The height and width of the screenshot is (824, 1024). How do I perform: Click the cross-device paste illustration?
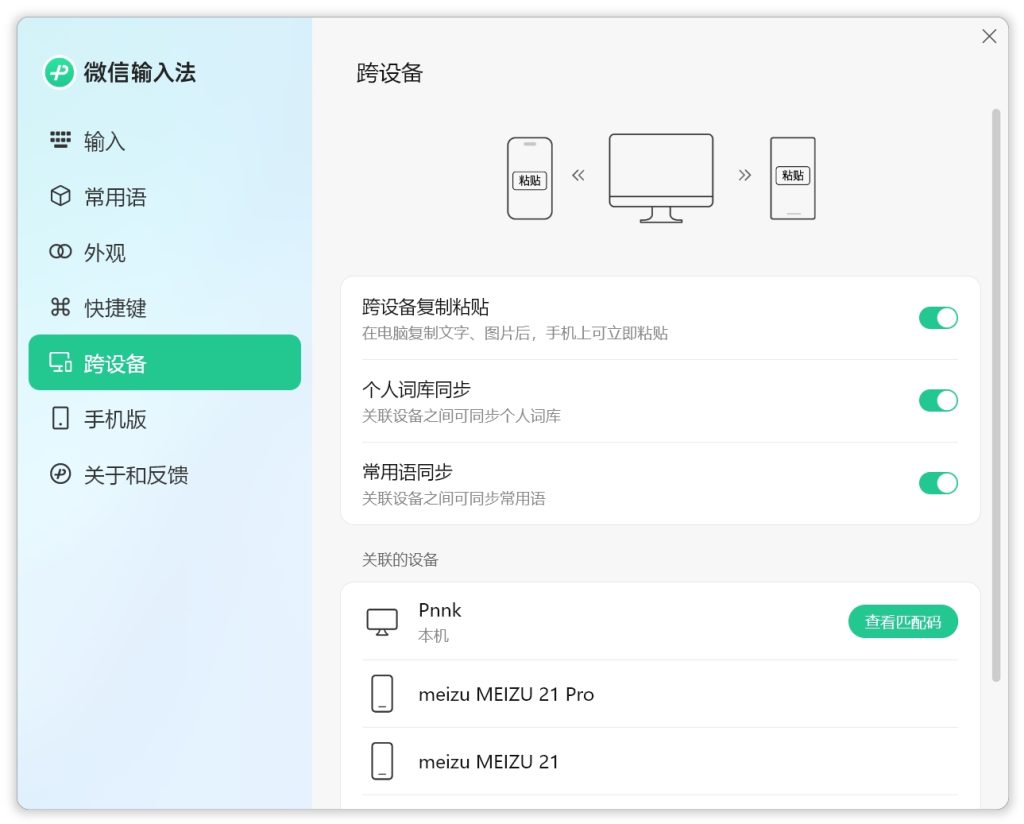661,178
